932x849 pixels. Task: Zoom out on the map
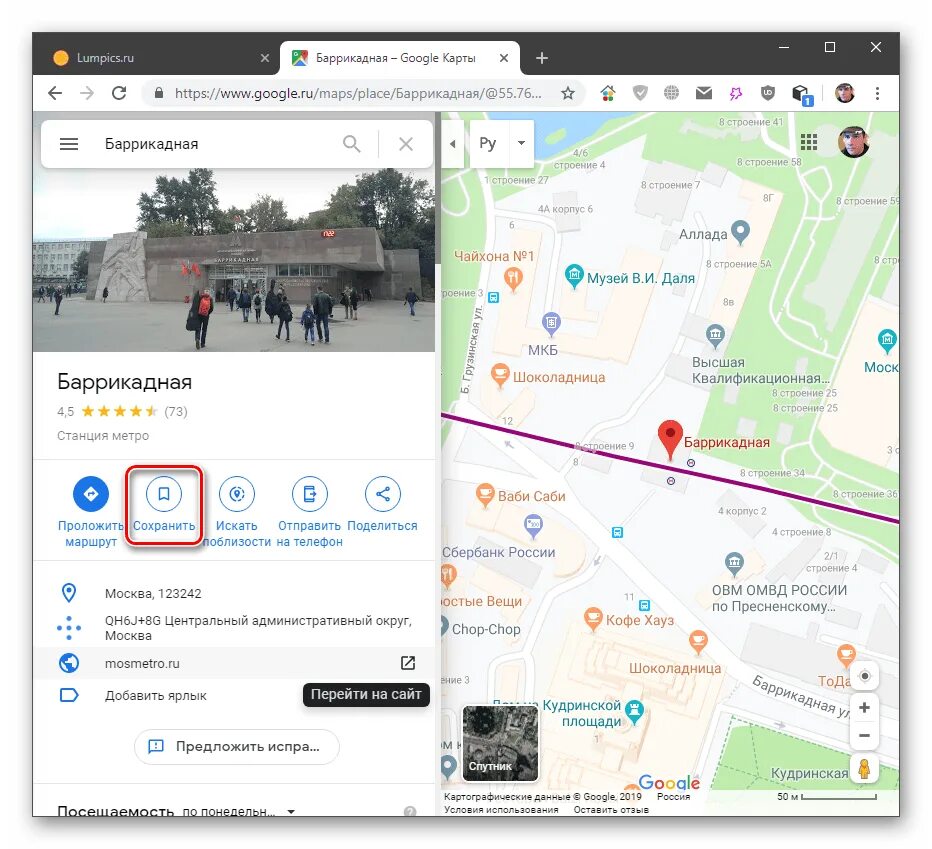point(864,736)
